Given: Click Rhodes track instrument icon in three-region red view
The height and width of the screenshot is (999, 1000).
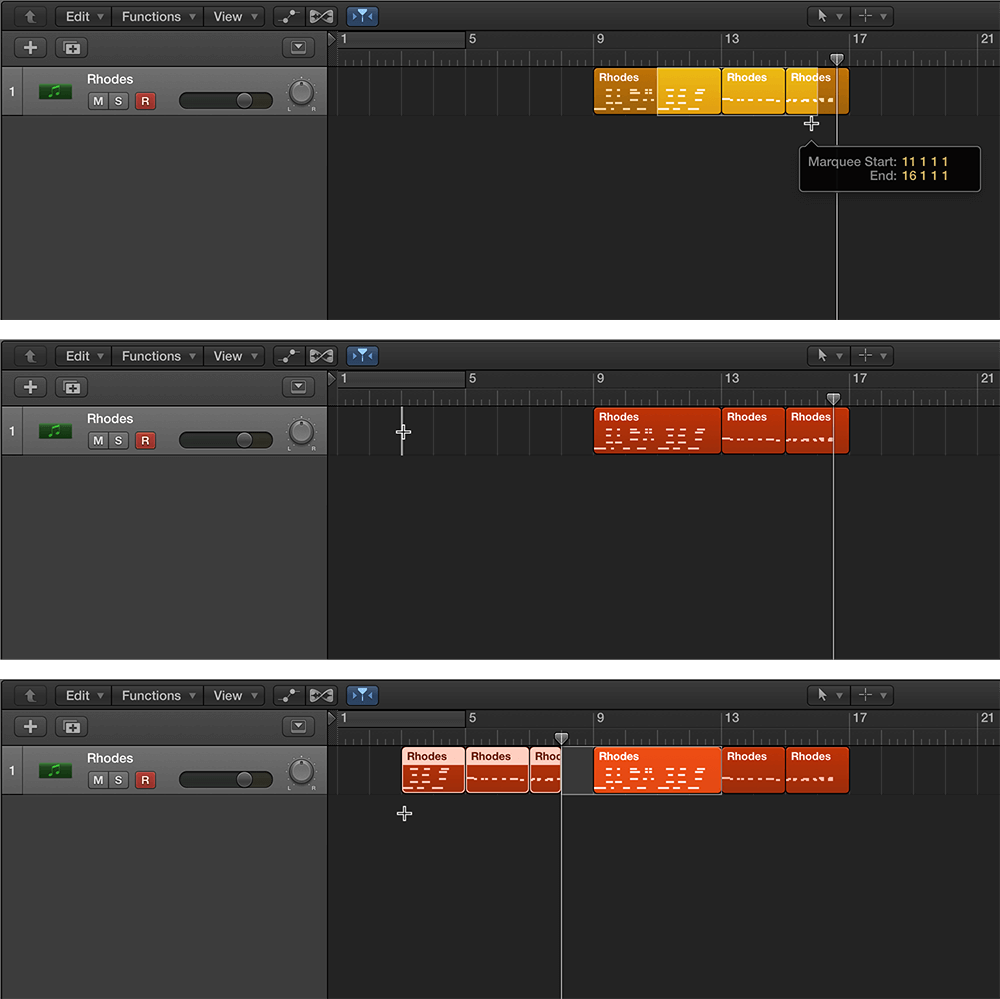Looking at the screenshot, I should pos(55,431).
